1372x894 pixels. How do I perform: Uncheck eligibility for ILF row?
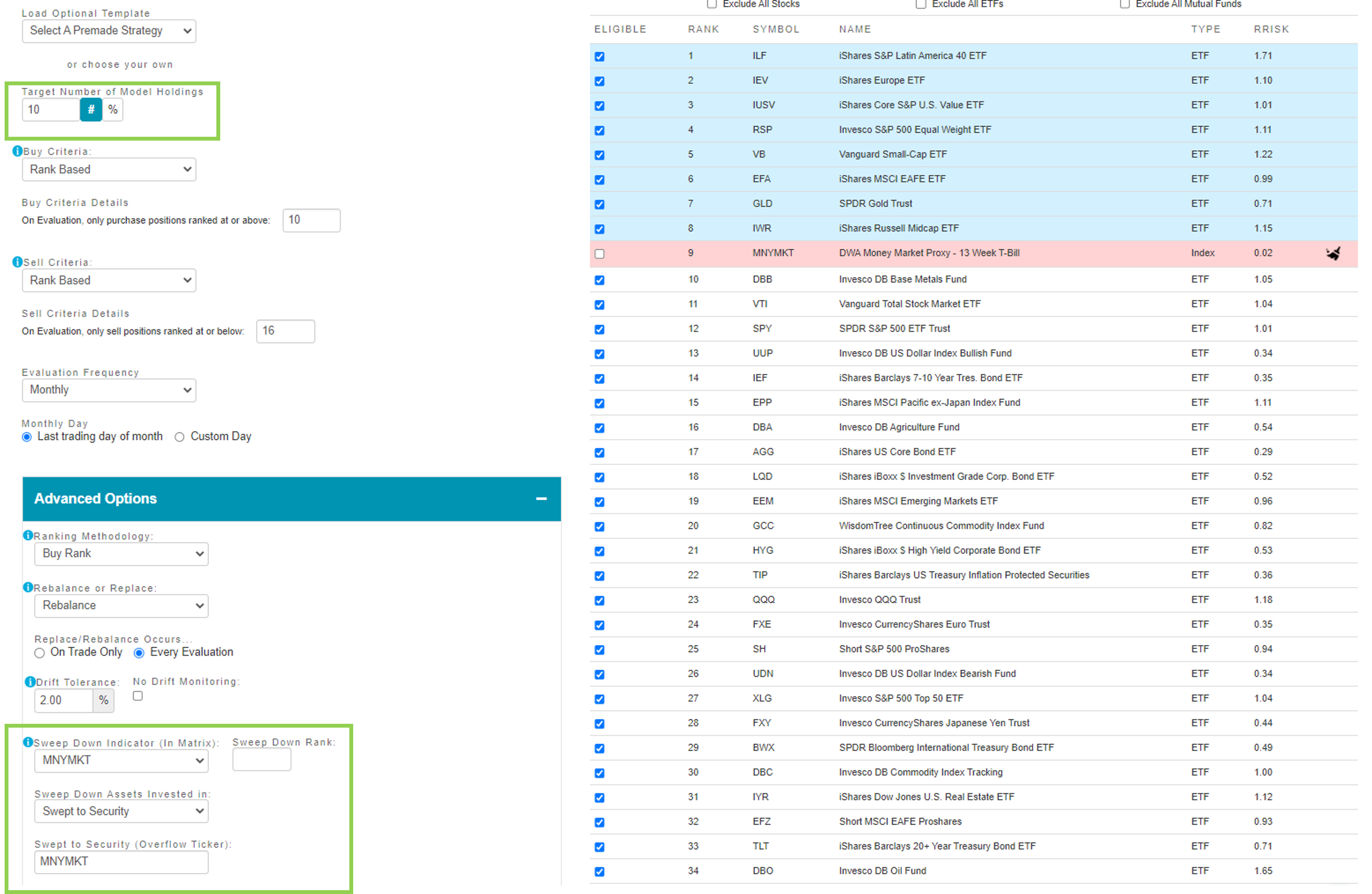point(600,56)
